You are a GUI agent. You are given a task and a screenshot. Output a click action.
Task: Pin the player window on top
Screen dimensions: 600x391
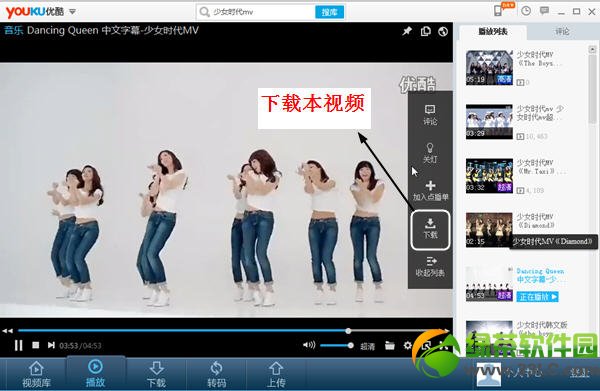click(407, 31)
